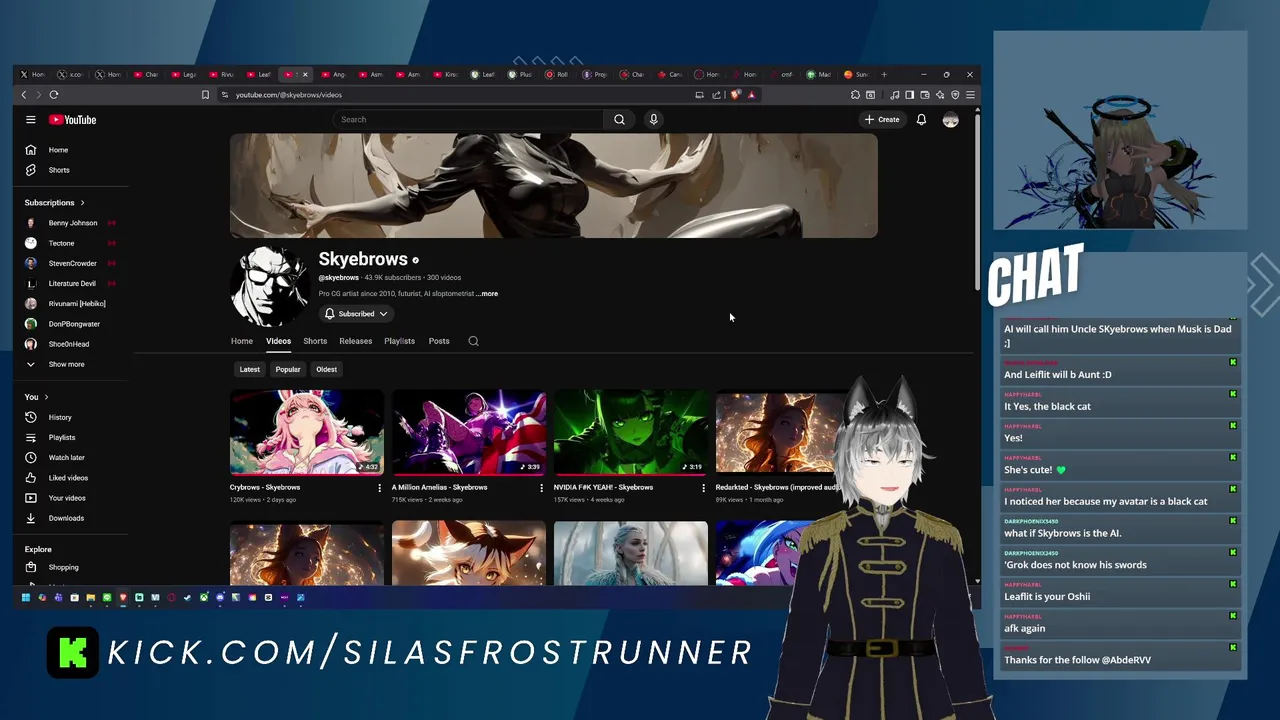Reload the page in the browser
This screenshot has width=1280, height=720.
coord(54,95)
